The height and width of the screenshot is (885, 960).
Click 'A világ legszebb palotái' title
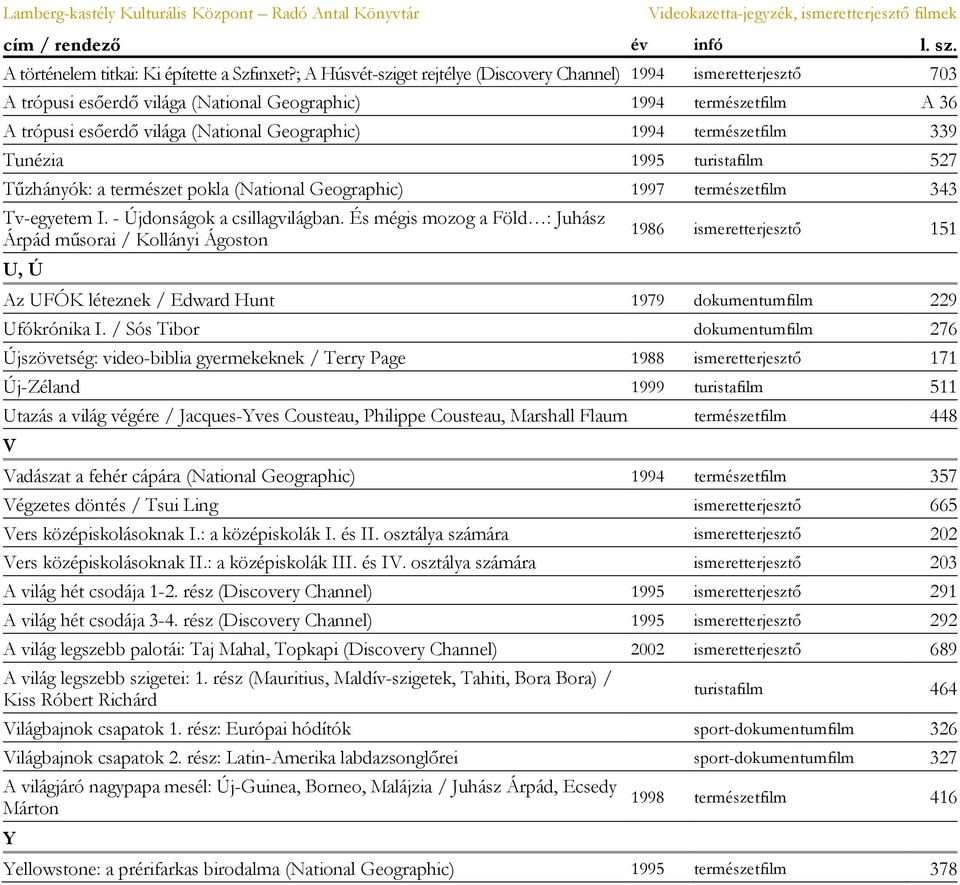click(94, 649)
